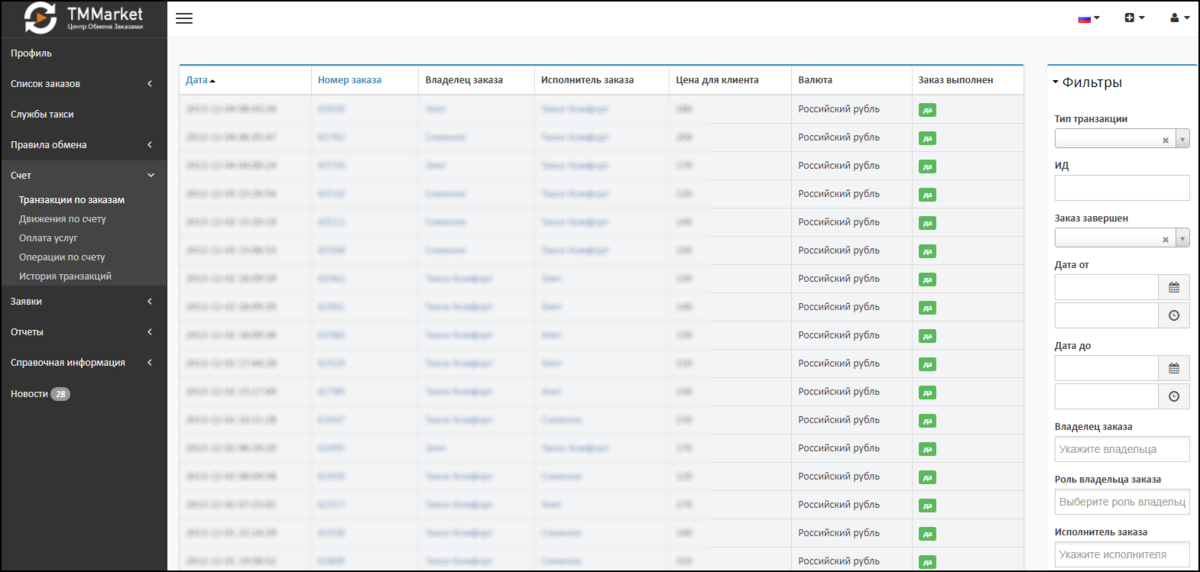The image size is (1200, 572).
Task: Open the user account icon menu
Action: (x=1179, y=18)
